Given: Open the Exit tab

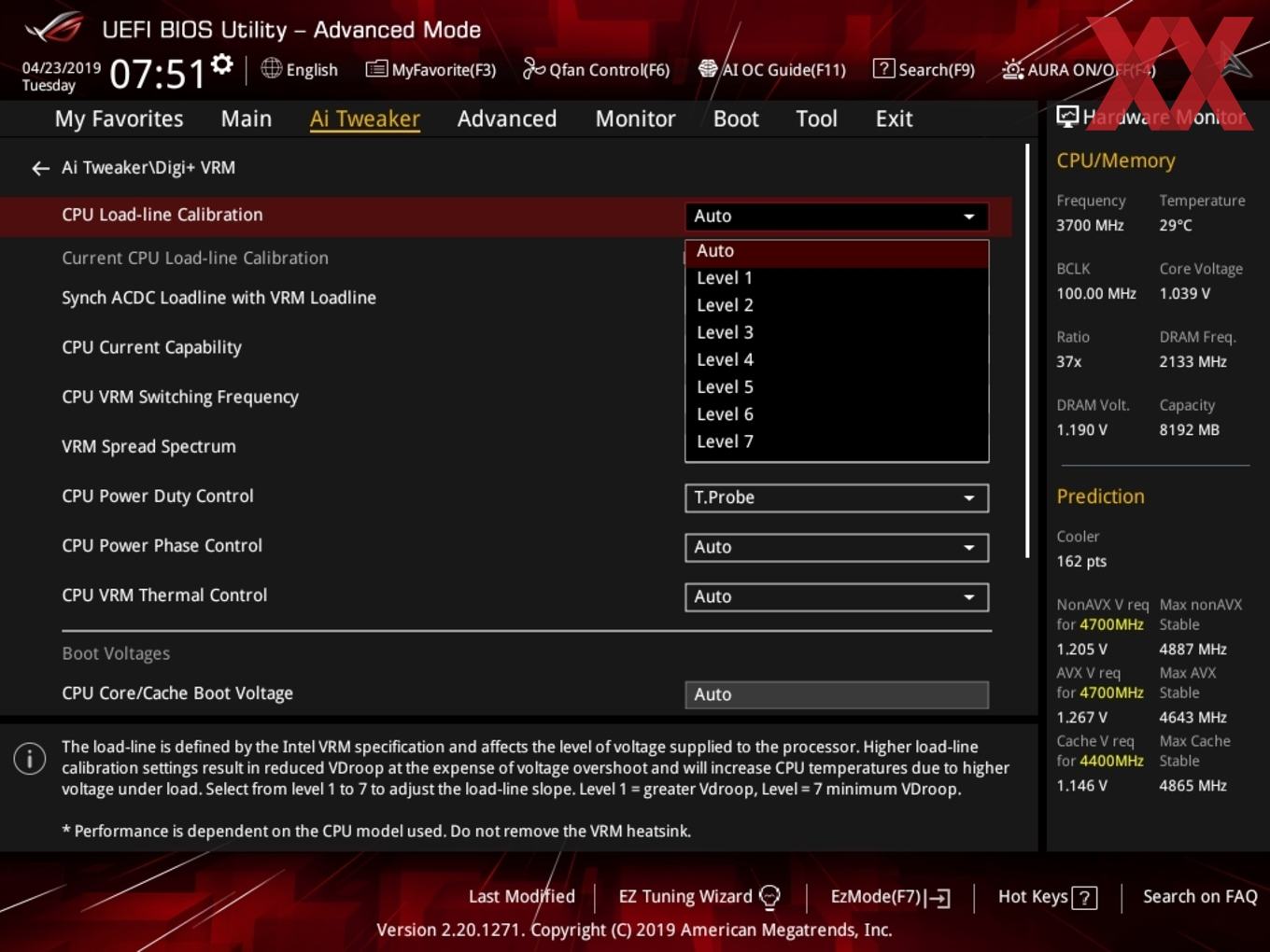Looking at the screenshot, I should 894,119.
